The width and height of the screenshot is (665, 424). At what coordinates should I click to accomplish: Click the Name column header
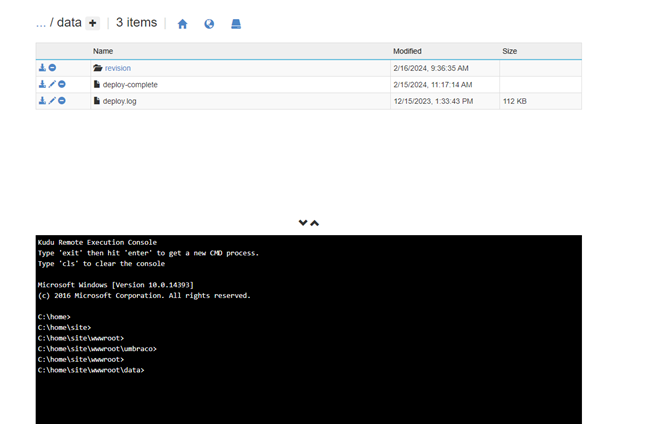point(103,51)
